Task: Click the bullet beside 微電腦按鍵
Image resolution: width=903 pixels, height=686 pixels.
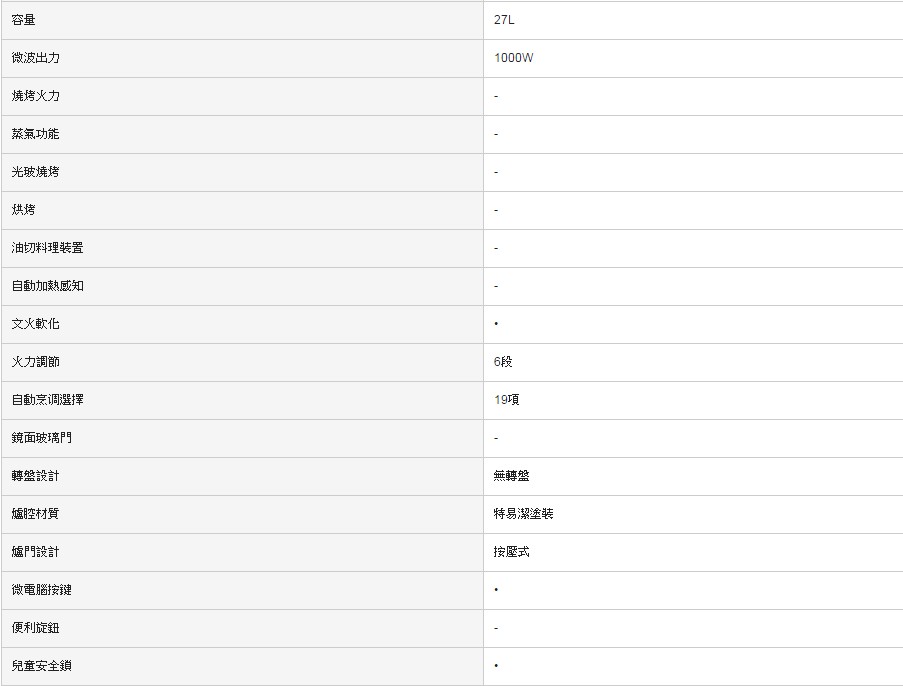Action: (496, 590)
